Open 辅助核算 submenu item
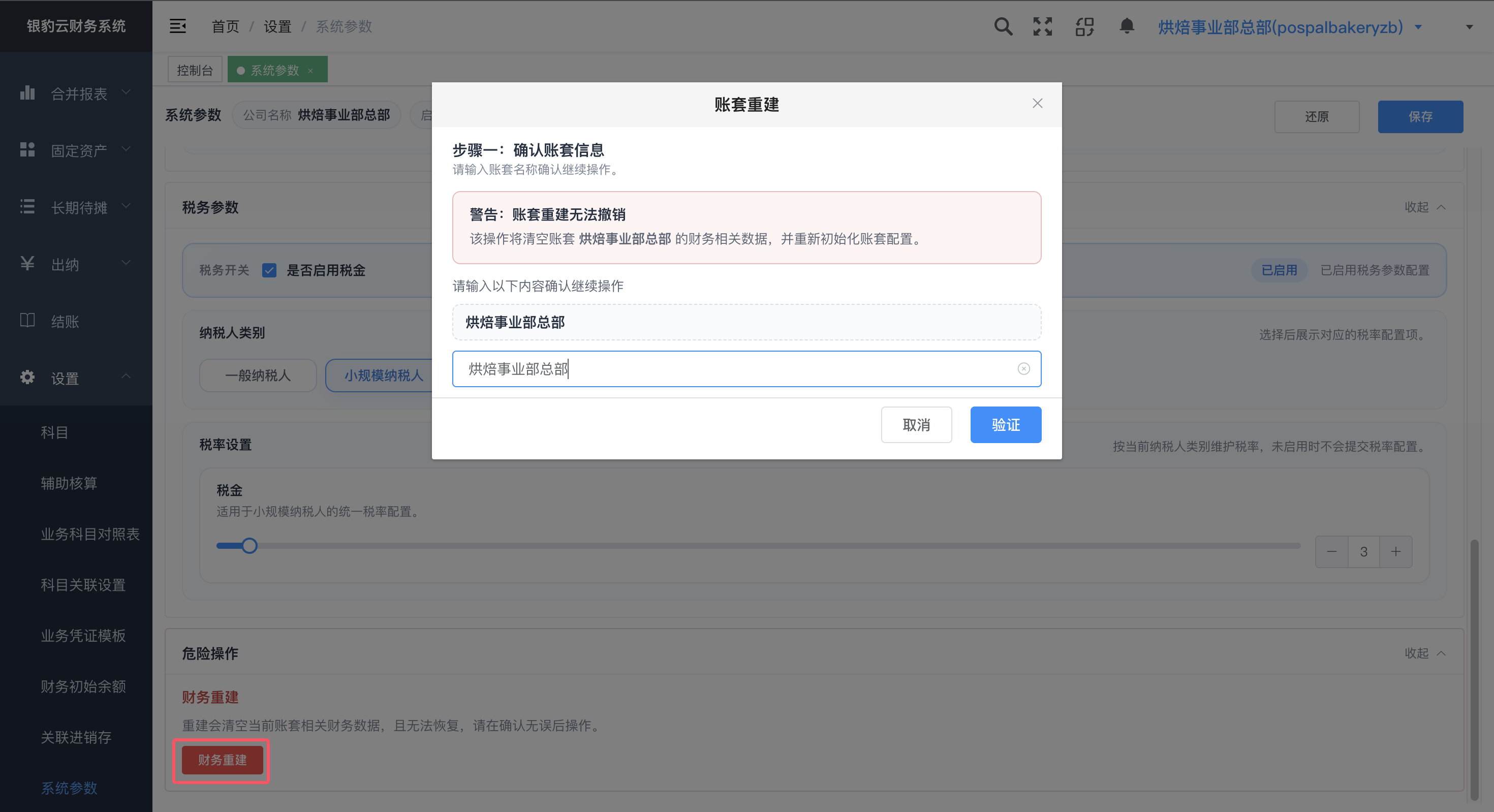This screenshot has width=1494, height=812. click(76, 483)
